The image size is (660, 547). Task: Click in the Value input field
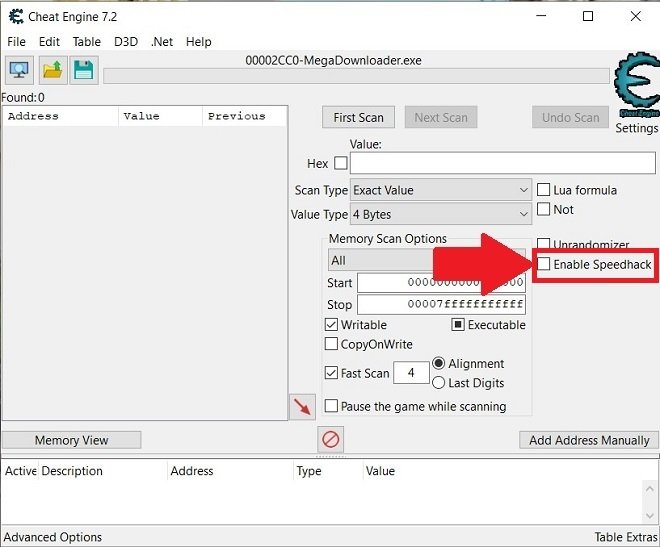(x=503, y=163)
